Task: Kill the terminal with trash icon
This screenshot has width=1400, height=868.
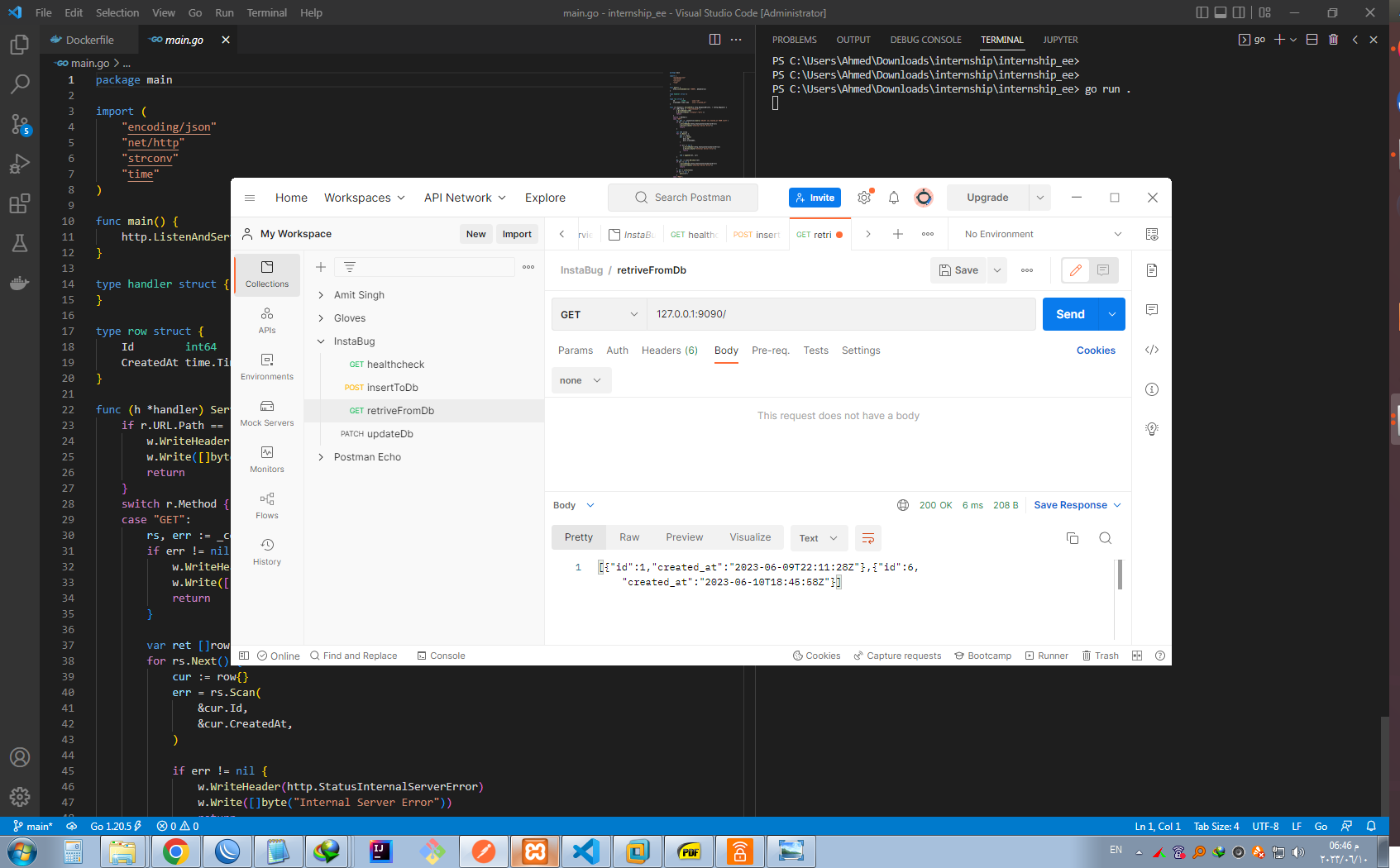Action: tap(1333, 40)
